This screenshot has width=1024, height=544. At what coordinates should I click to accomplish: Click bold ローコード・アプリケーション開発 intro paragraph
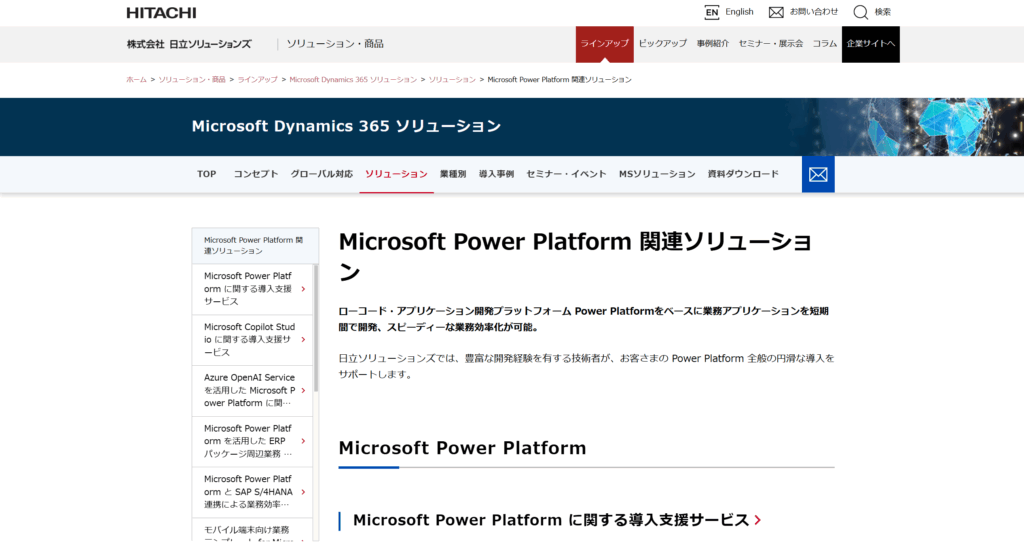(x=583, y=319)
